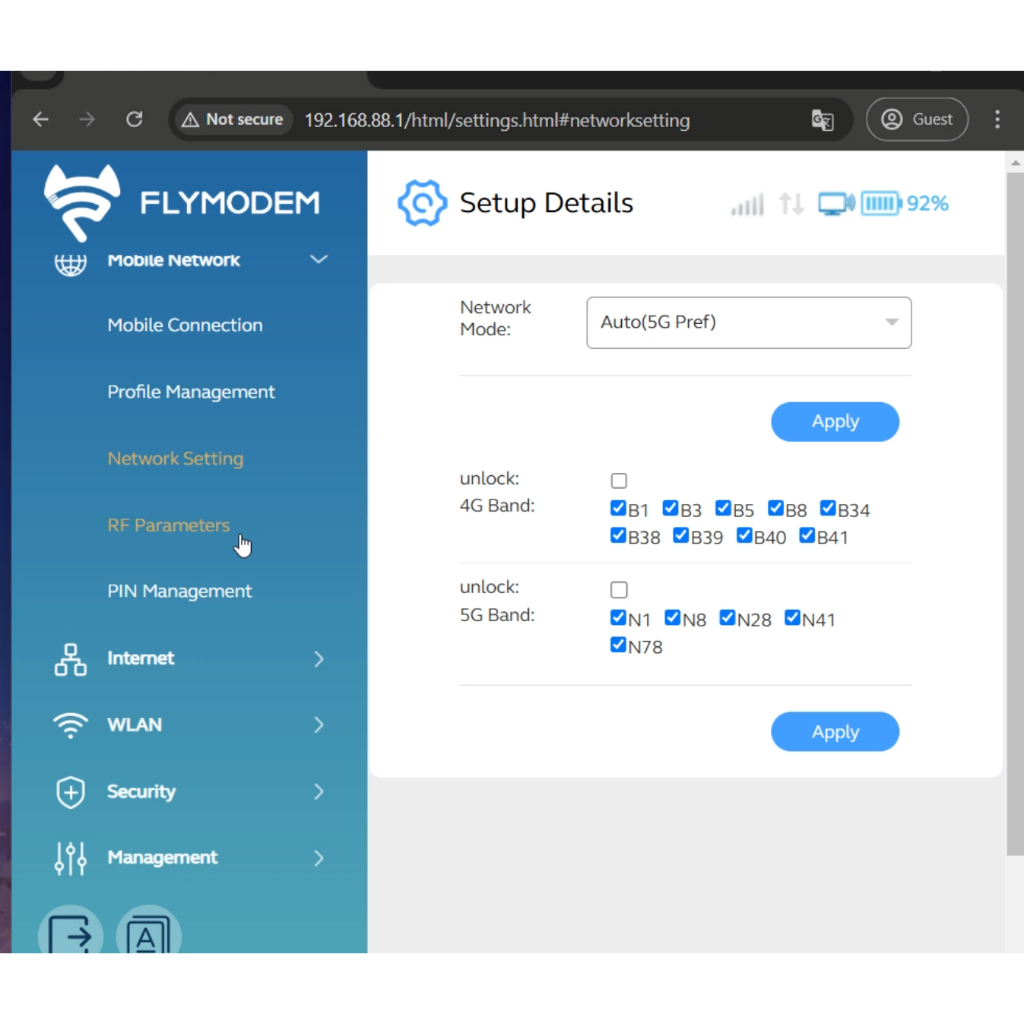This screenshot has height=1024, width=1024.
Task: Click the signal strength bars icon
Action: (747, 205)
